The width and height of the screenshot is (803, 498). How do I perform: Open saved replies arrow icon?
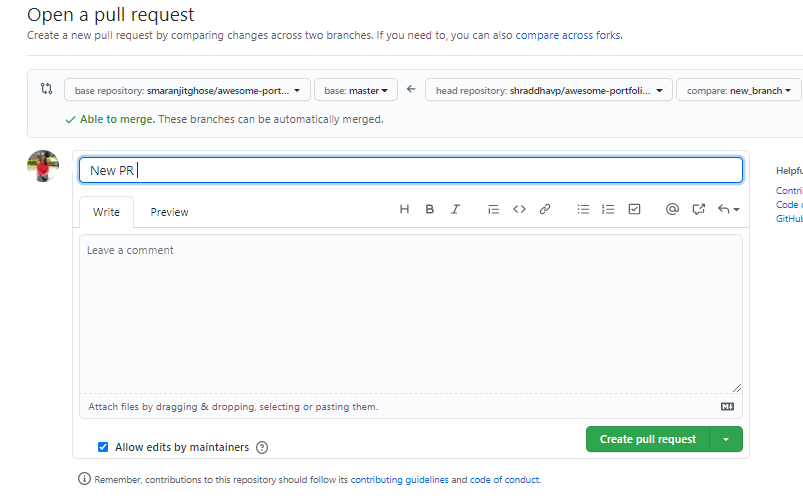point(728,209)
